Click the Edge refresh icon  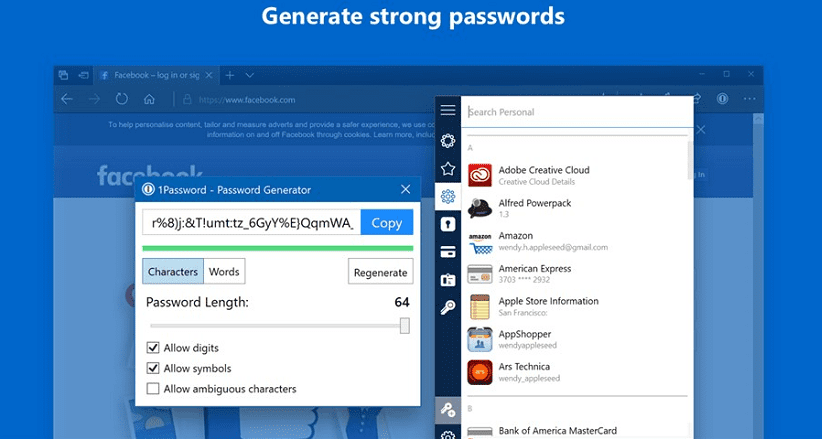[122, 99]
